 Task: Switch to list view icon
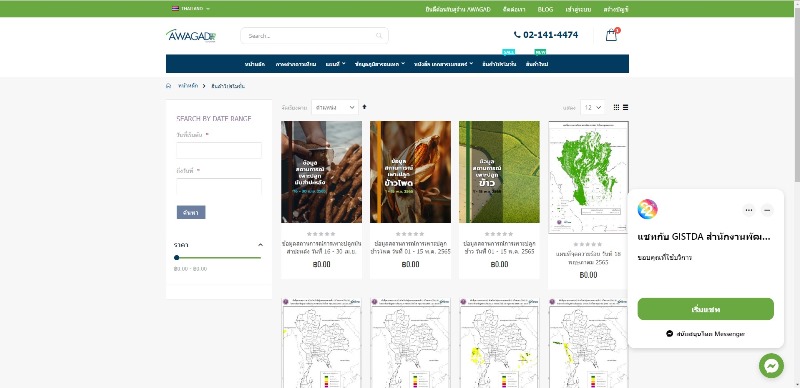tap(626, 107)
